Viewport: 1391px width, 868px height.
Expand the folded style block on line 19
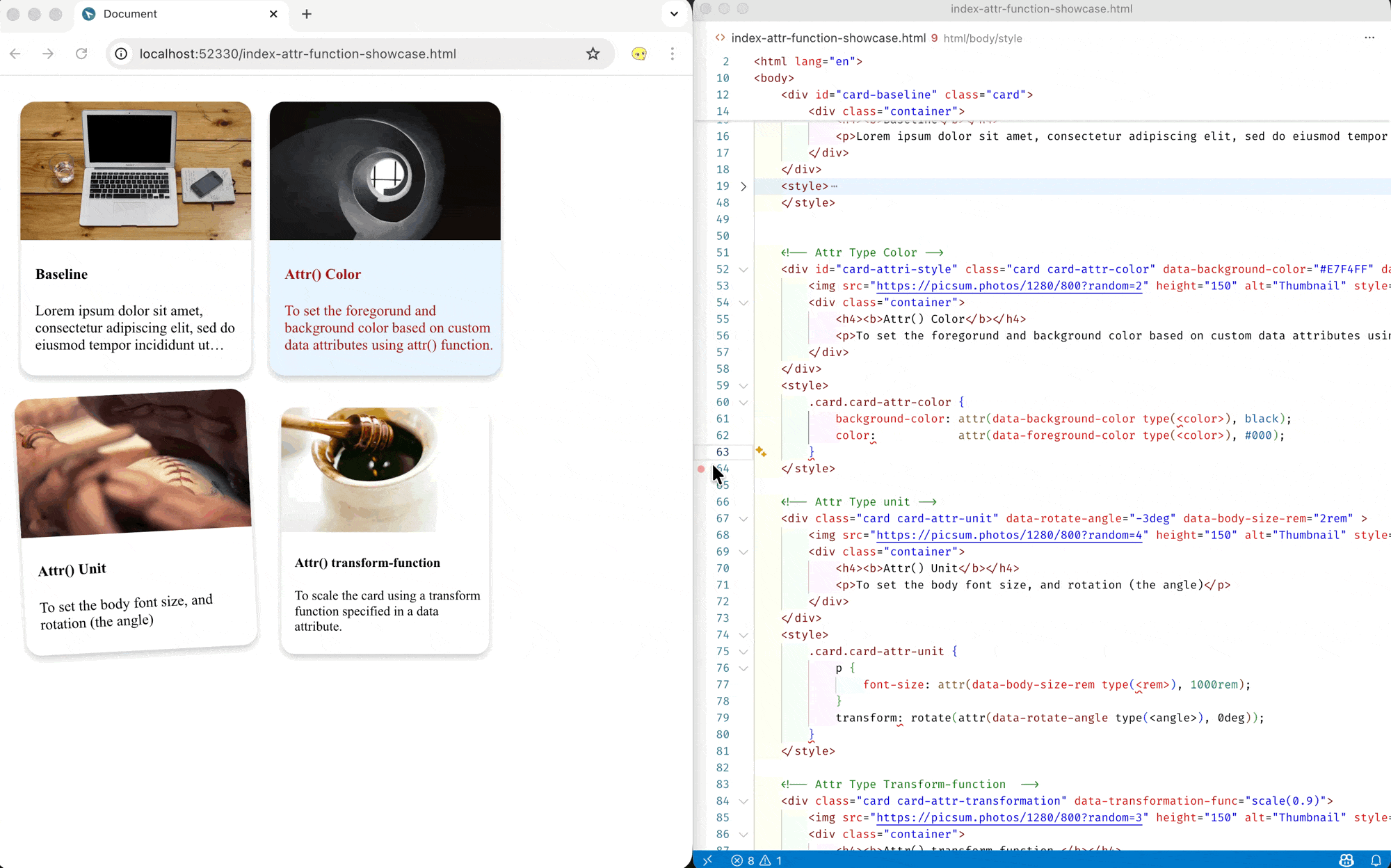click(x=743, y=186)
